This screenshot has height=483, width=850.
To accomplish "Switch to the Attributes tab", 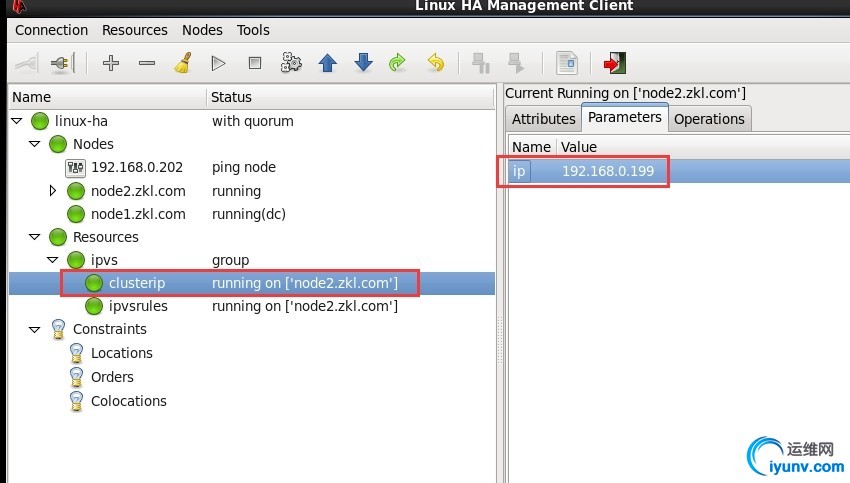I will coord(544,119).
